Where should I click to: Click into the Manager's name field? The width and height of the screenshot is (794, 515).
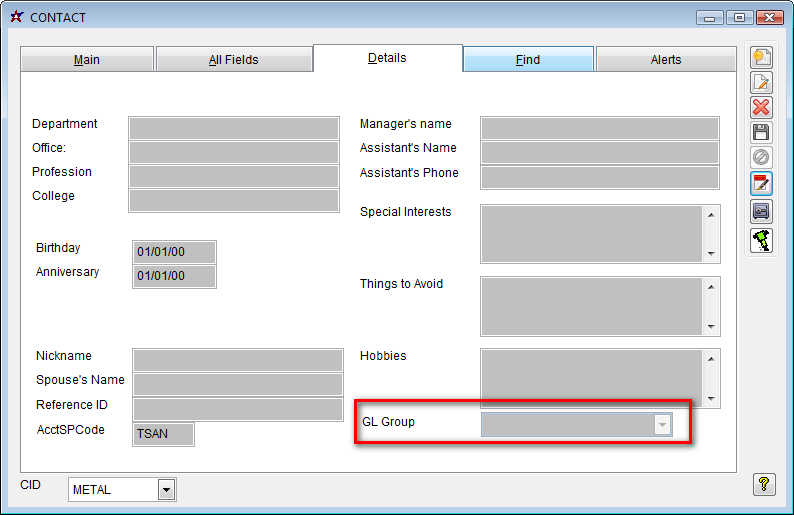click(x=599, y=128)
